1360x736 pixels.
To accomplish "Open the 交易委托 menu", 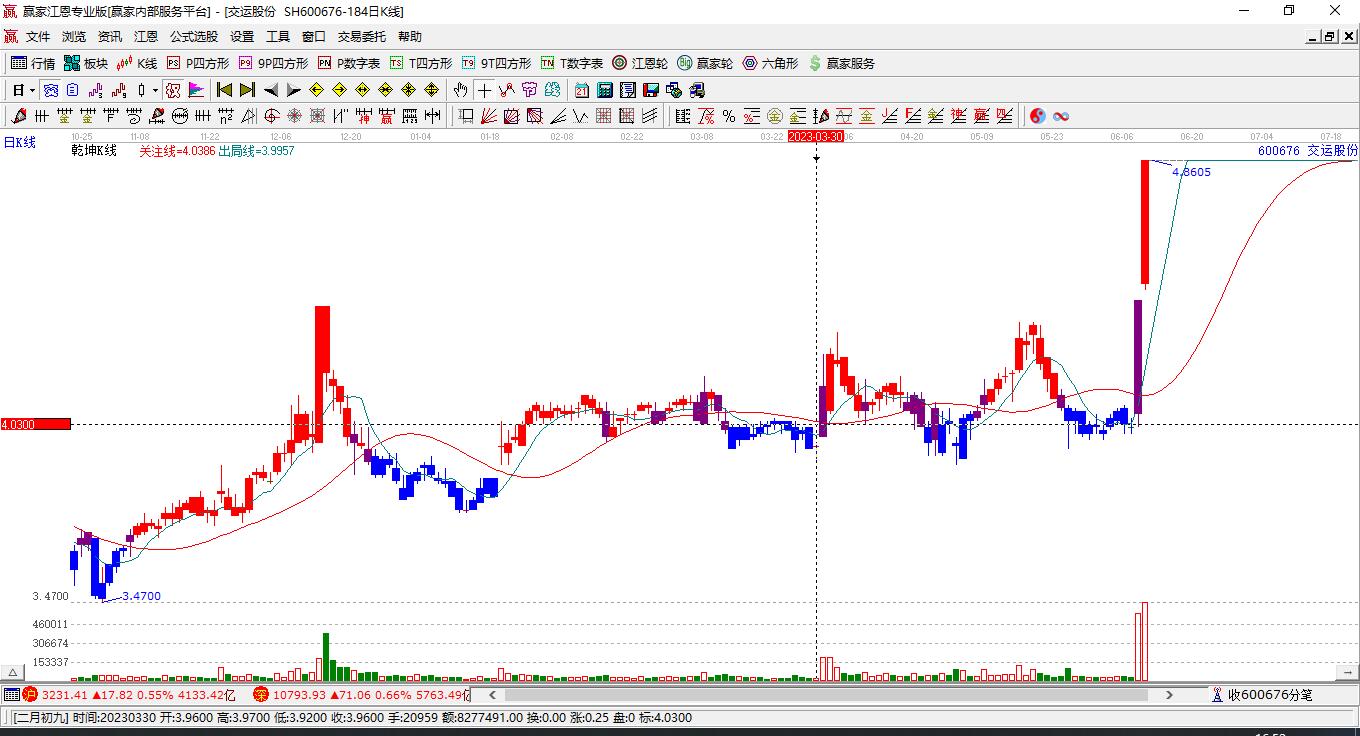I will click(x=362, y=36).
